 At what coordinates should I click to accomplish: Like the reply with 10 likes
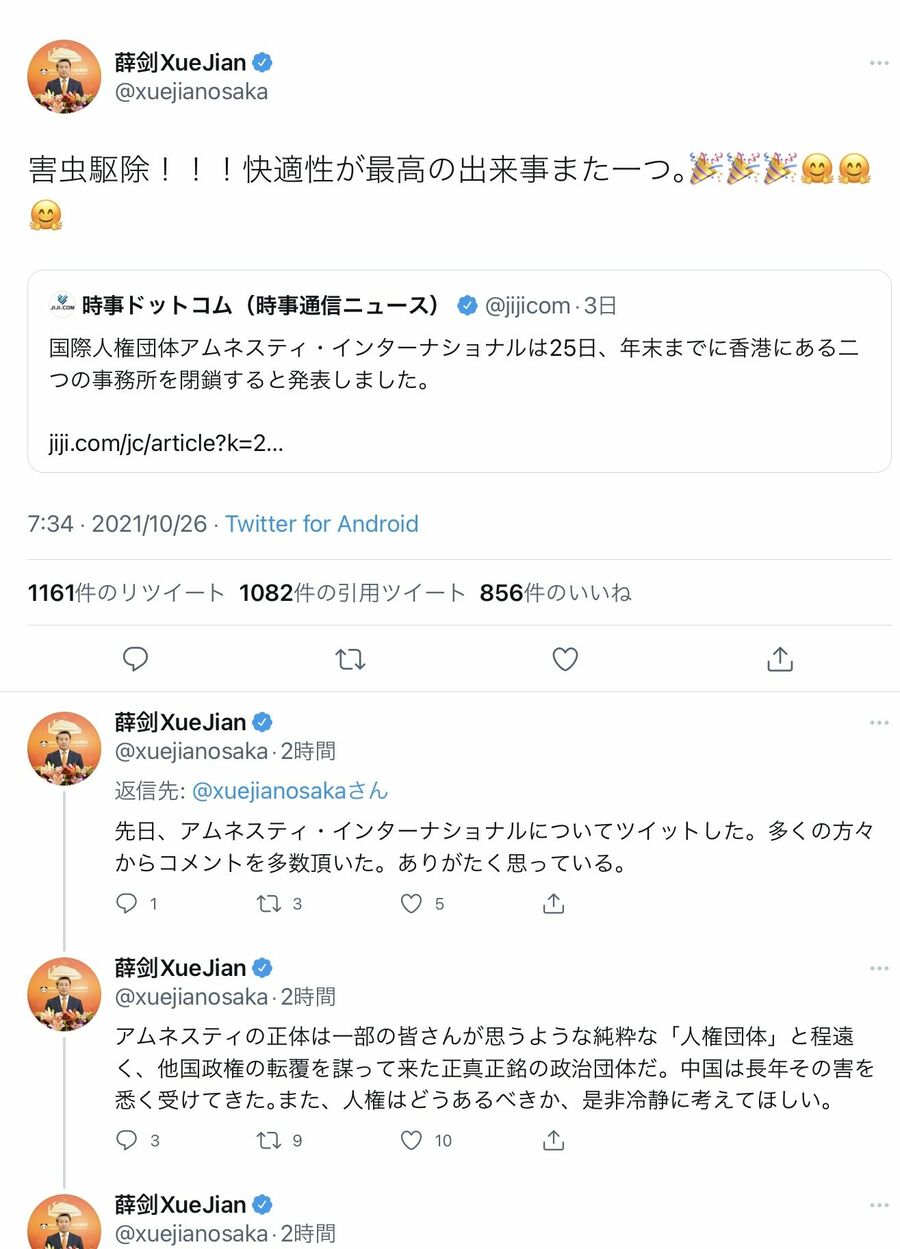point(411,1140)
